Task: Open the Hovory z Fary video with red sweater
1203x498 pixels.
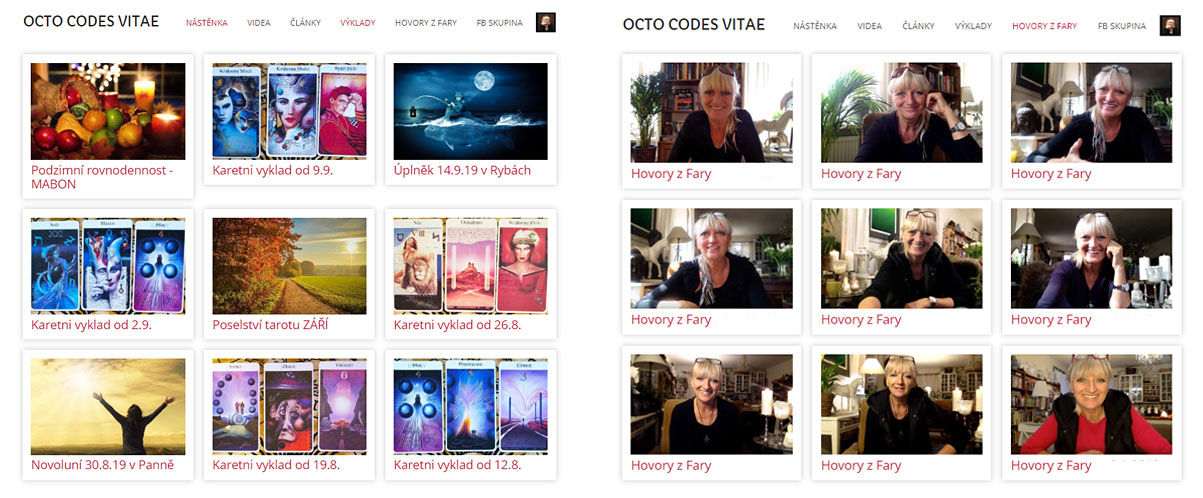Action: pyautogui.click(x=1091, y=404)
